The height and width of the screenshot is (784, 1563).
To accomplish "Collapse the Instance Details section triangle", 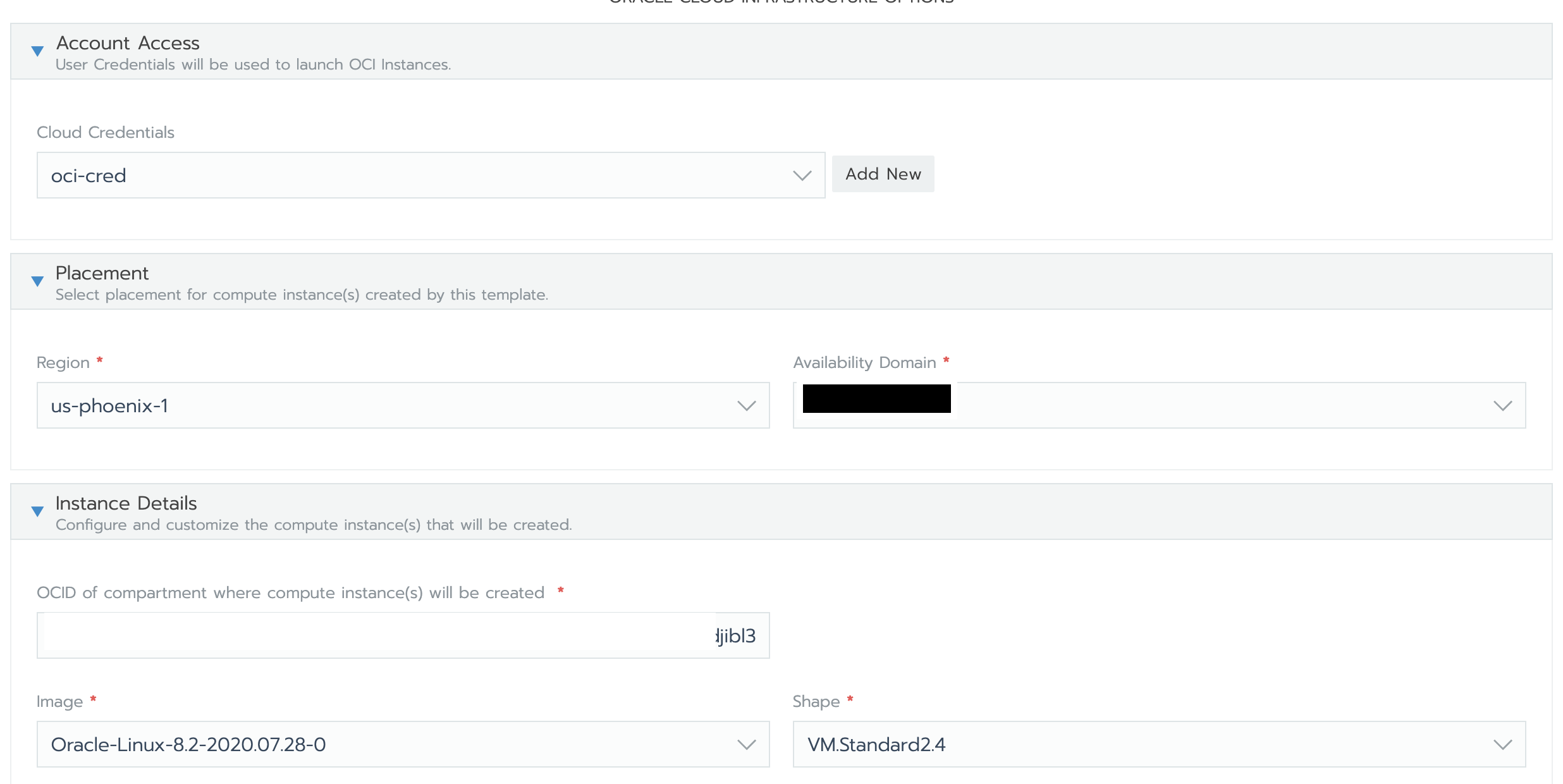I will pos(36,512).
